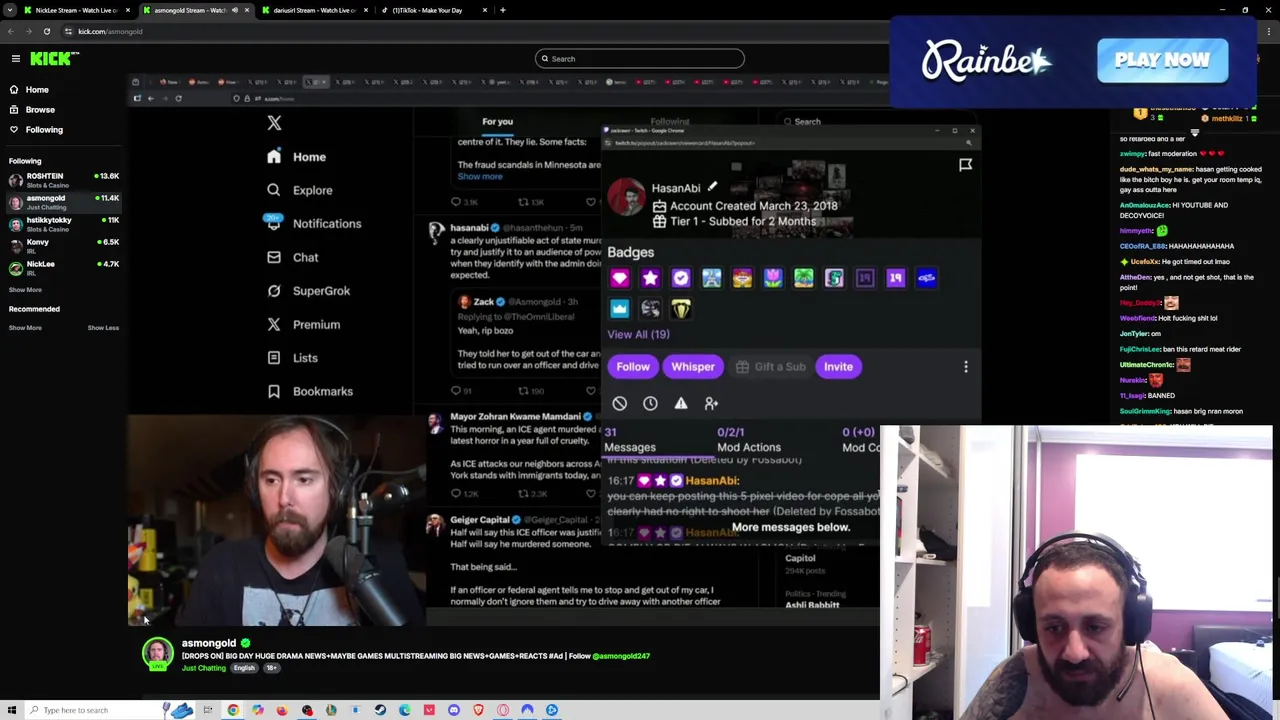Click the warn user triangle icon
The height and width of the screenshot is (720, 1280).
click(x=681, y=403)
